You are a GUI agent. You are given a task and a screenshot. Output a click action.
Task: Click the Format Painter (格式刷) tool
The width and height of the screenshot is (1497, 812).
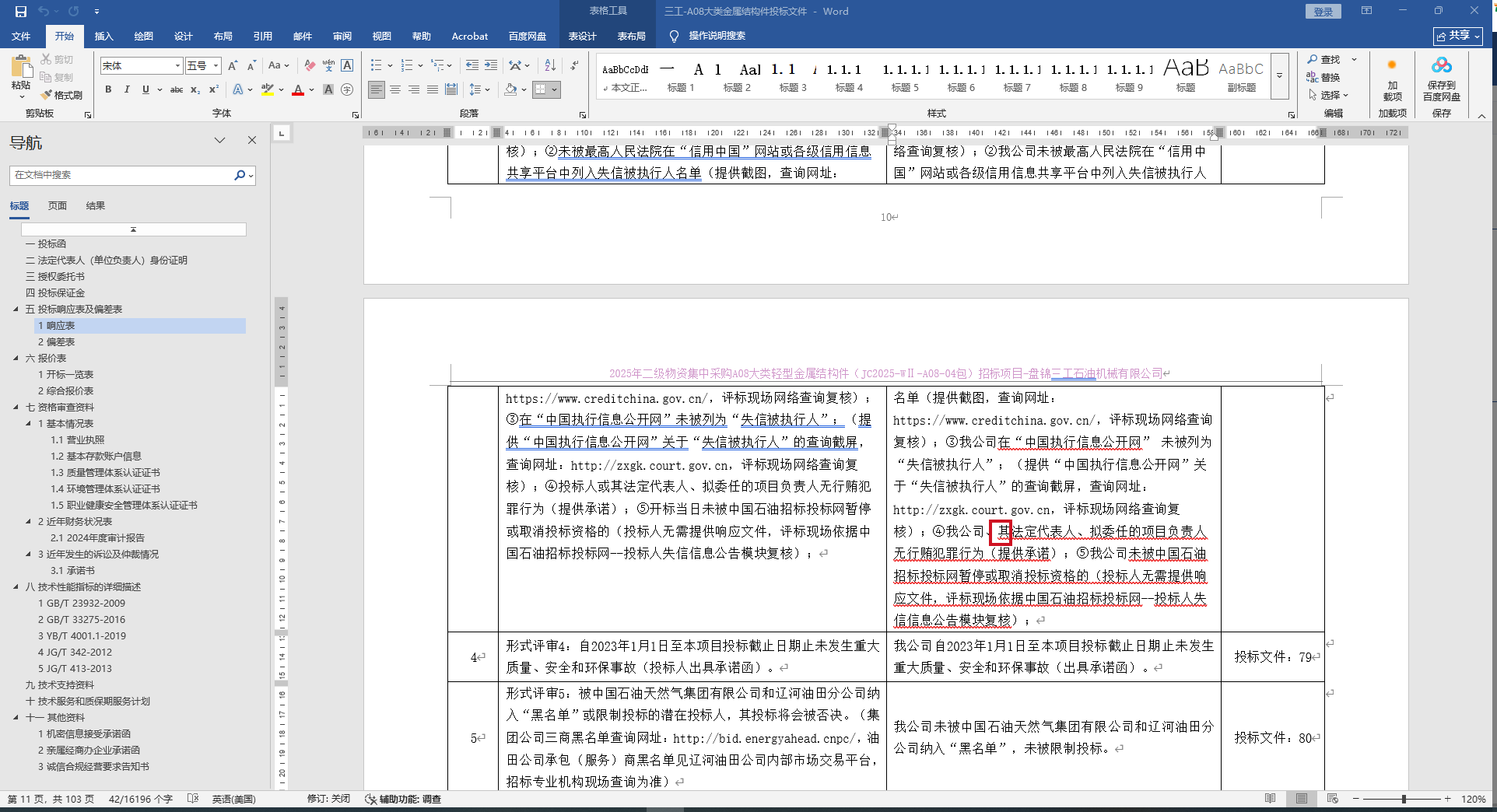click(x=61, y=95)
